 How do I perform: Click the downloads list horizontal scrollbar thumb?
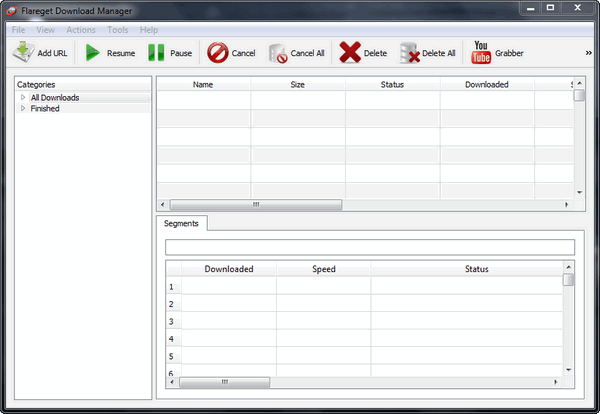click(x=256, y=205)
